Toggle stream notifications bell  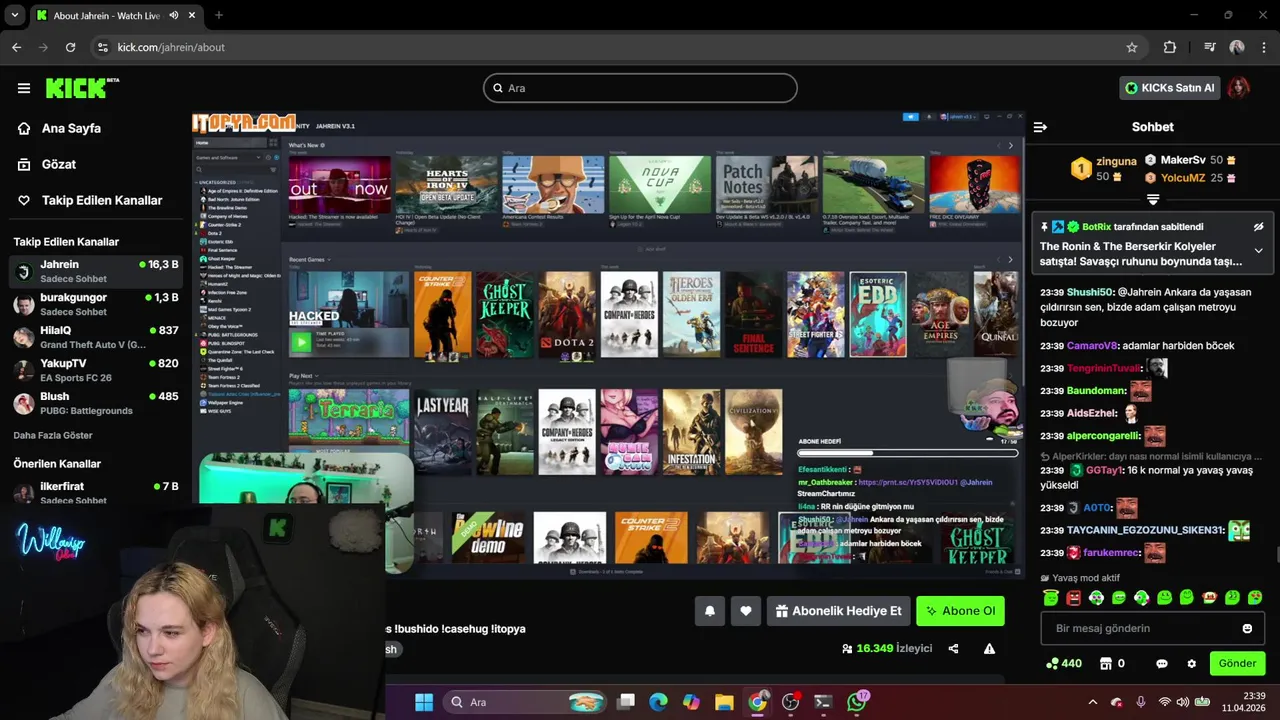click(710, 611)
